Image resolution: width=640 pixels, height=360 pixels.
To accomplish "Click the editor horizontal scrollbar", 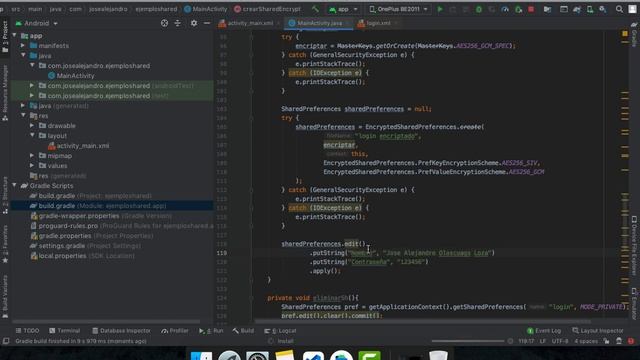I will [422, 322].
